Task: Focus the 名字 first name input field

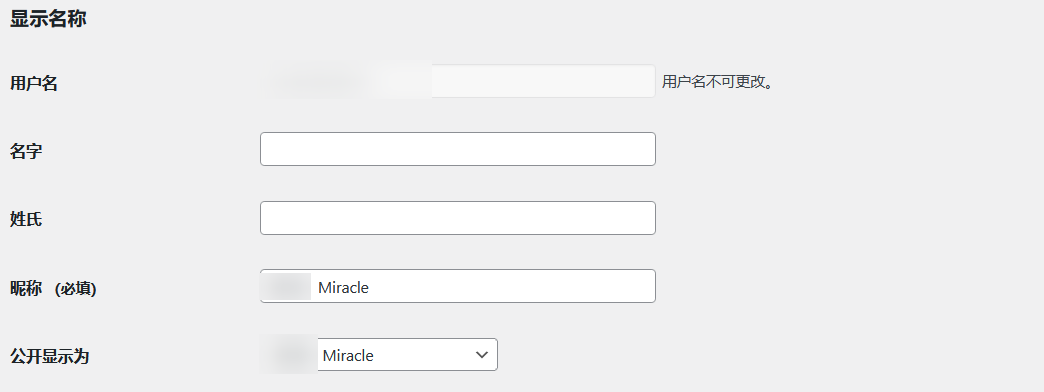Action: pyautogui.click(x=457, y=149)
